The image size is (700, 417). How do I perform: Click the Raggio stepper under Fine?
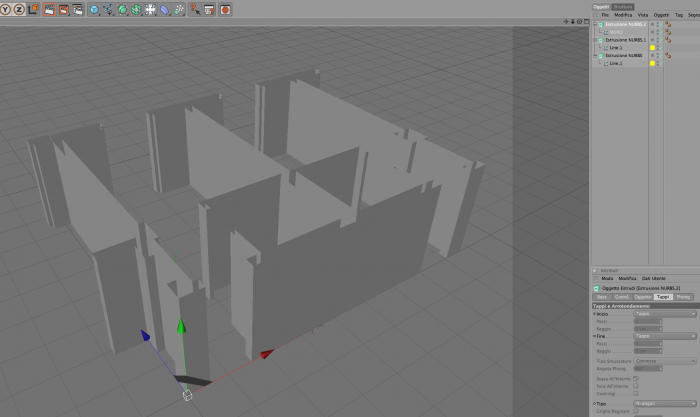click(661, 351)
